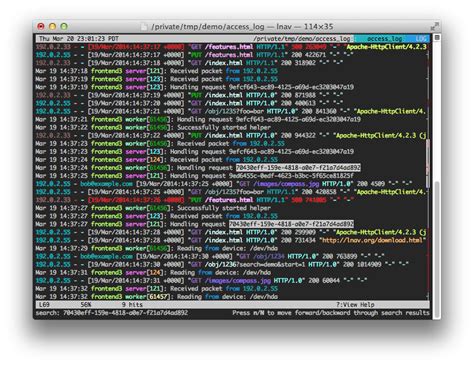Image resolution: width=474 pixels, height=365 pixels.
Task: Click the 'LOG' view indicator in top bar
Action: click(421, 39)
